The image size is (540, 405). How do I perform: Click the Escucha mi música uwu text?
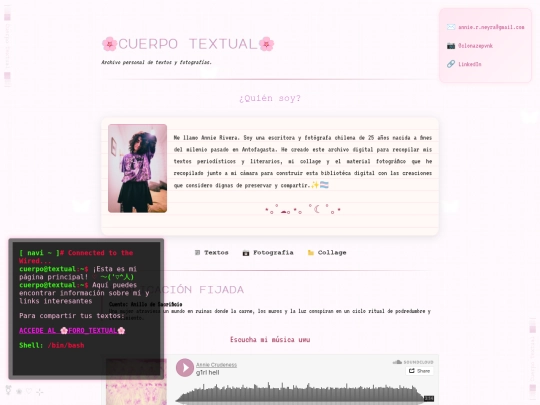tap(270, 340)
